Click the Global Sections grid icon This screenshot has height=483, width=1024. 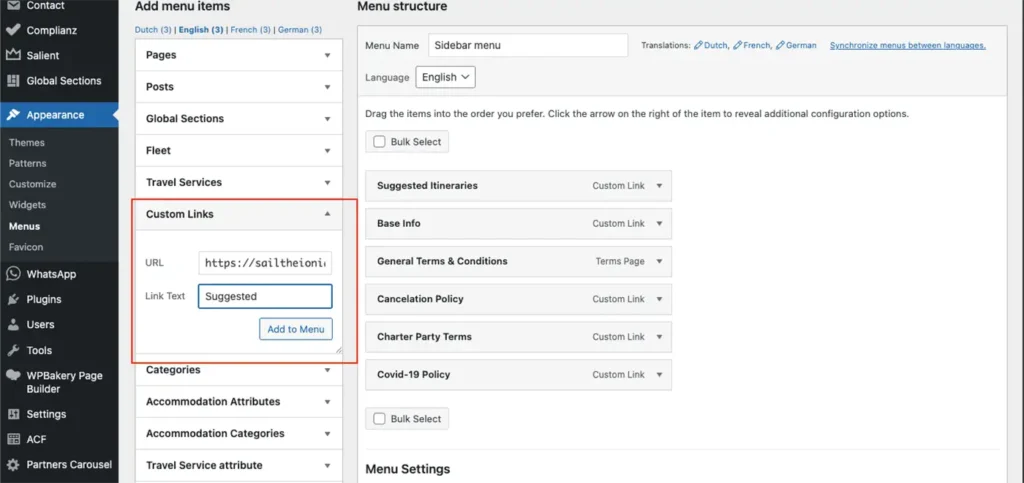(x=12, y=81)
